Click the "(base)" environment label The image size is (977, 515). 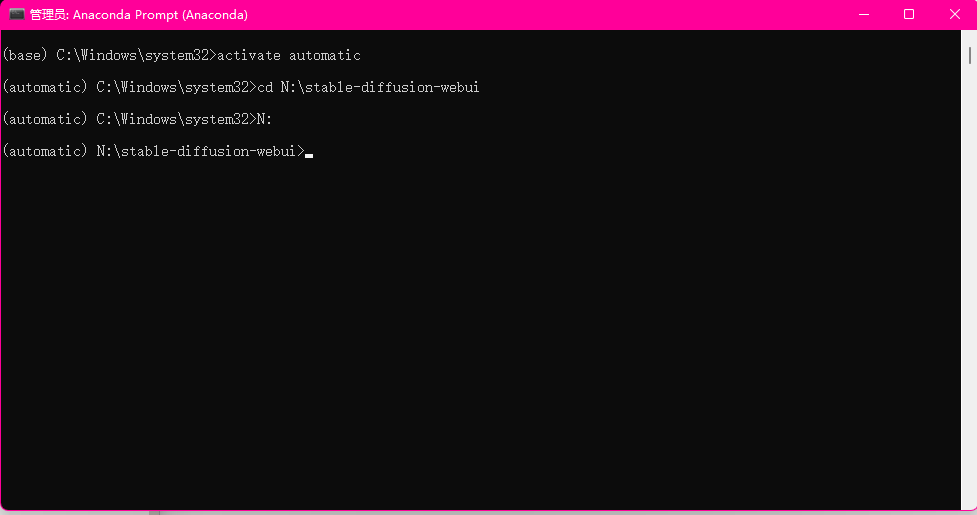click(x=25, y=55)
